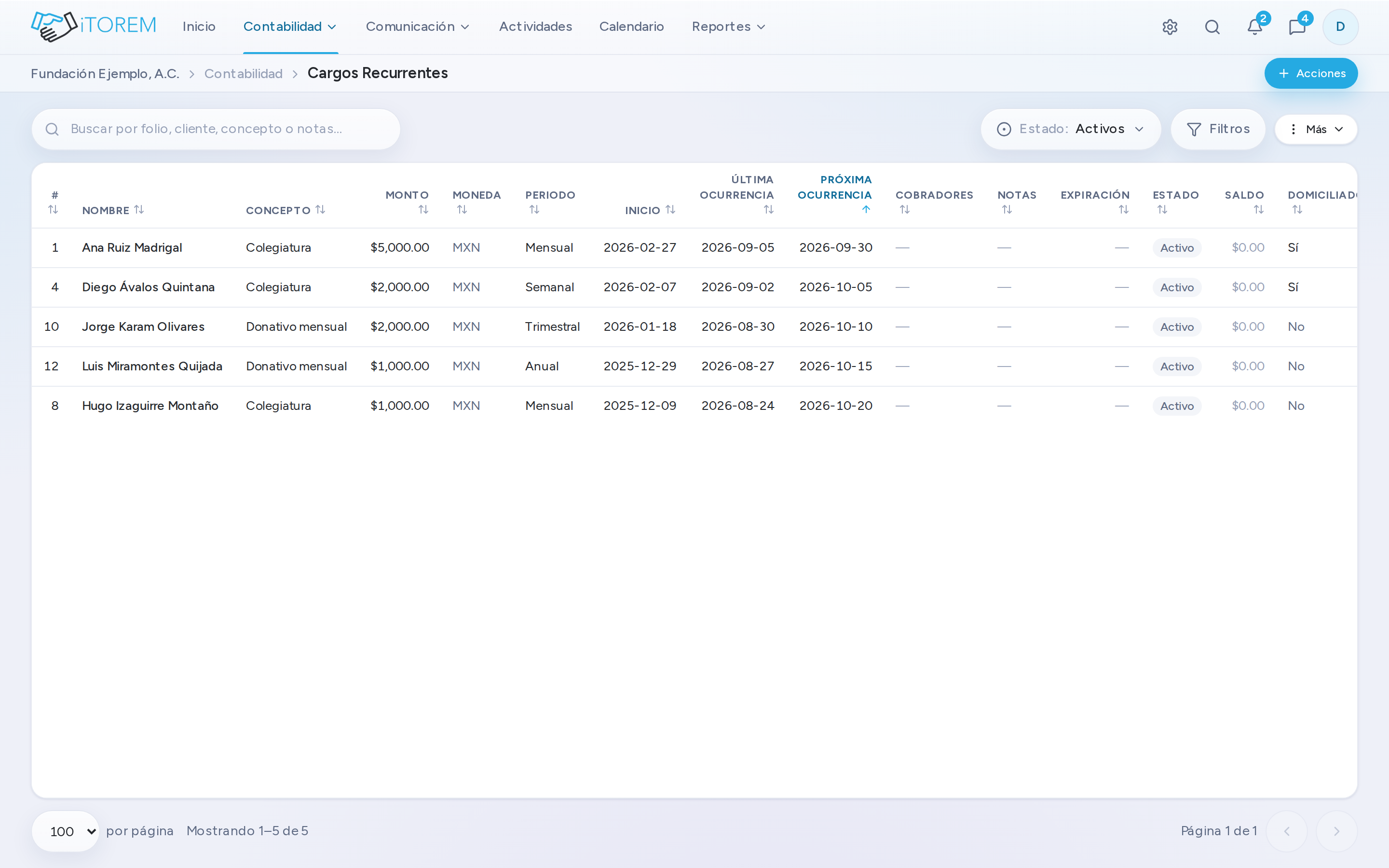This screenshot has height=868, width=1389.
Task: Expand the Comunicación menu
Action: pyautogui.click(x=418, y=27)
